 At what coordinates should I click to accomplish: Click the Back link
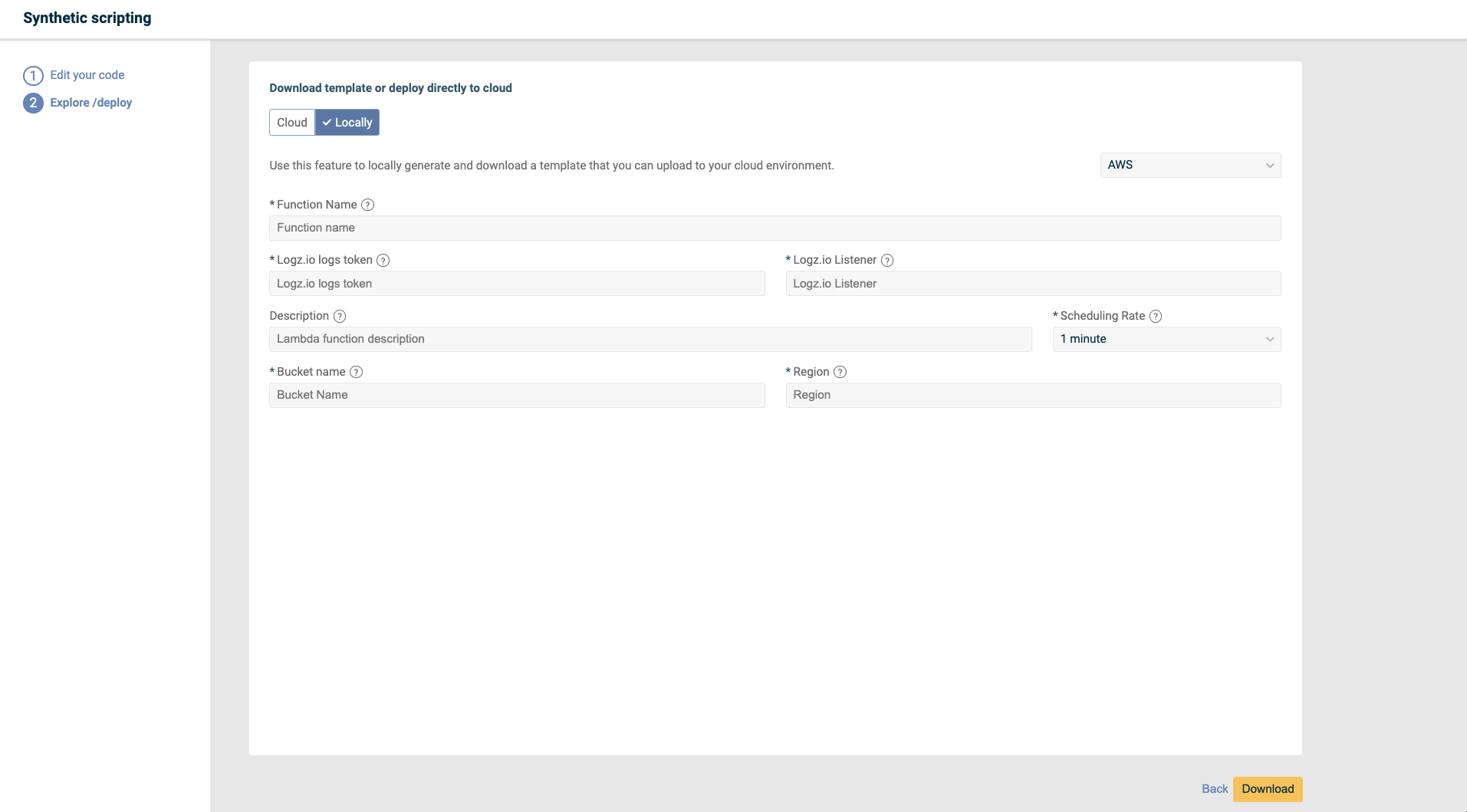[x=1214, y=789]
